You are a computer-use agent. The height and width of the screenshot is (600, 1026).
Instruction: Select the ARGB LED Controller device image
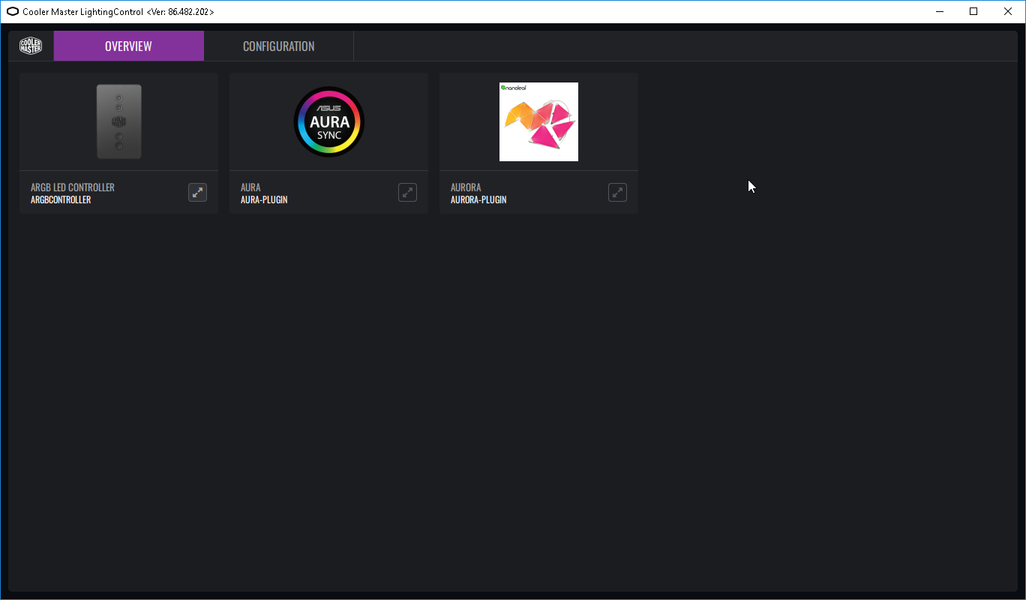(119, 122)
